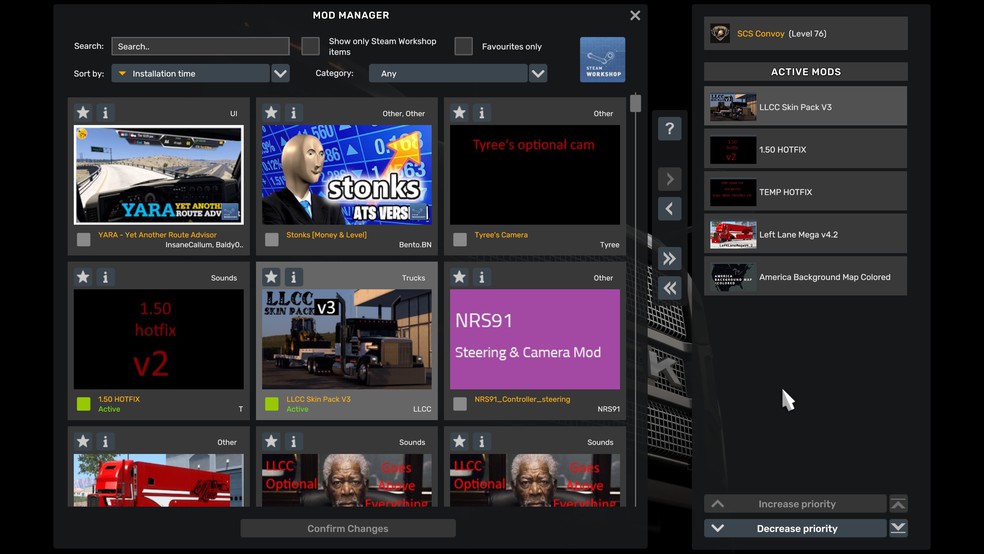984x554 pixels.
Task: Click single right arrow to activate mod
Action: 670,179
